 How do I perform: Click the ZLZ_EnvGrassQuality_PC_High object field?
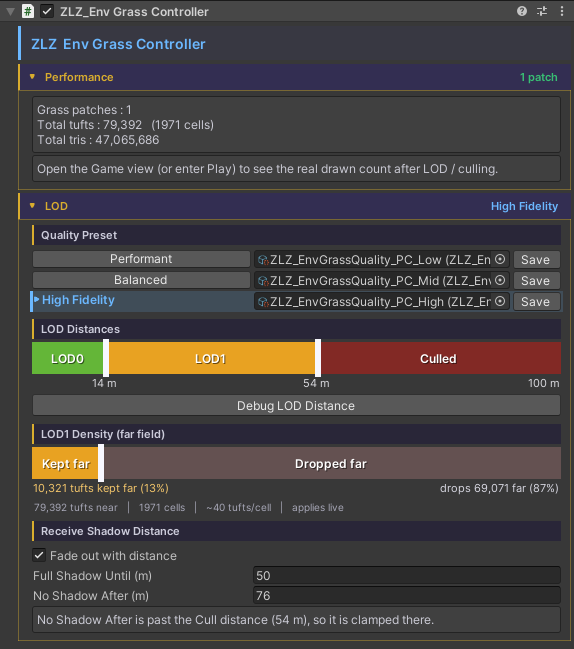click(382, 302)
